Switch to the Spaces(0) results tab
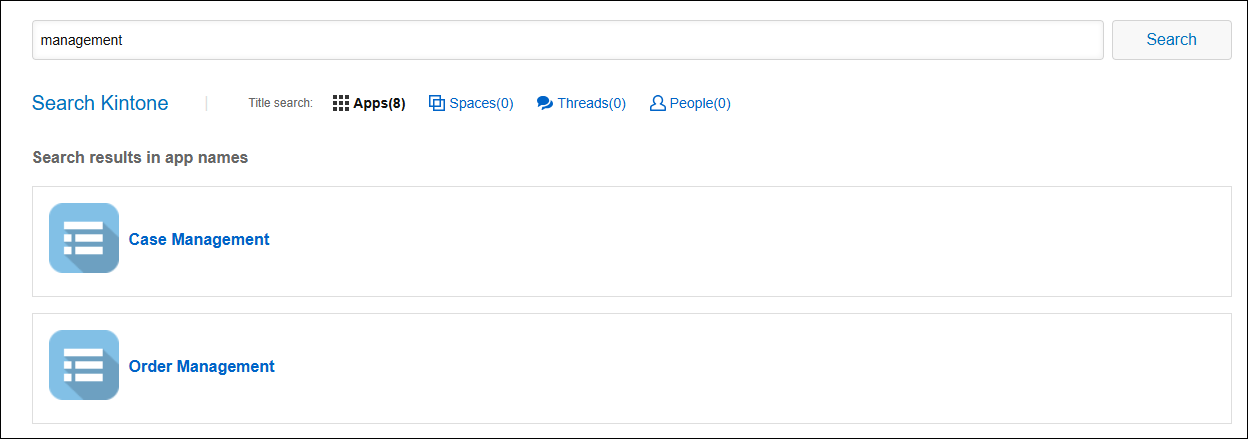The height and width of the screenshot is (439, 1248). tap(481, 103)
